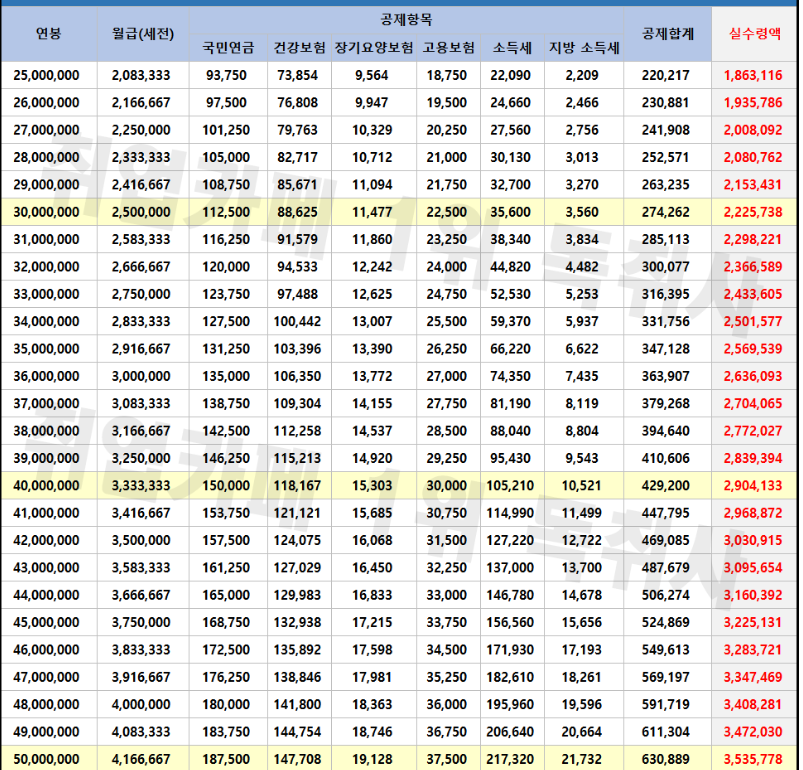
Task: Select income tax value 137,000
Action: (x=510, y=568)
